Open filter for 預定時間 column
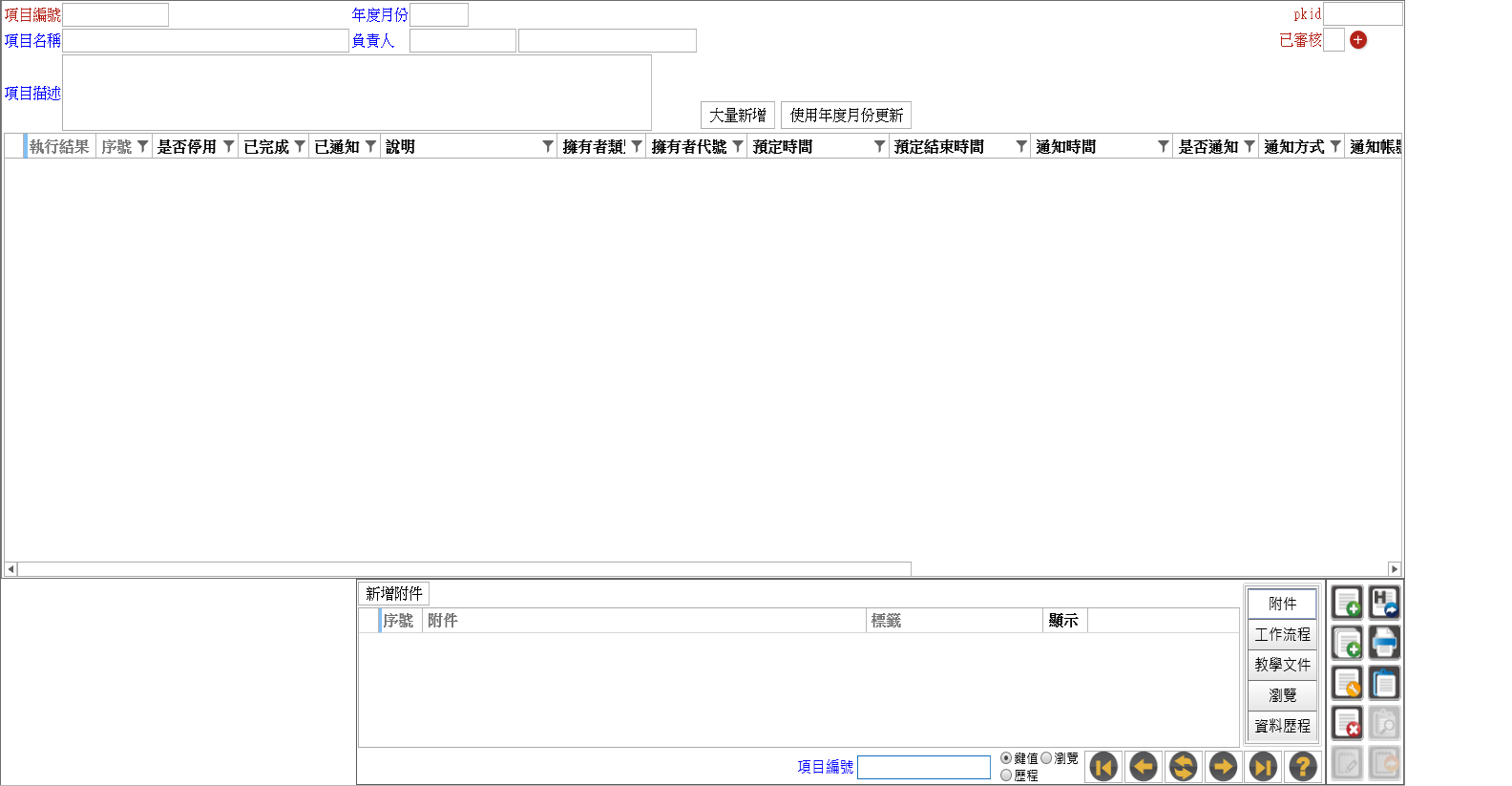 tap(880, 146)
